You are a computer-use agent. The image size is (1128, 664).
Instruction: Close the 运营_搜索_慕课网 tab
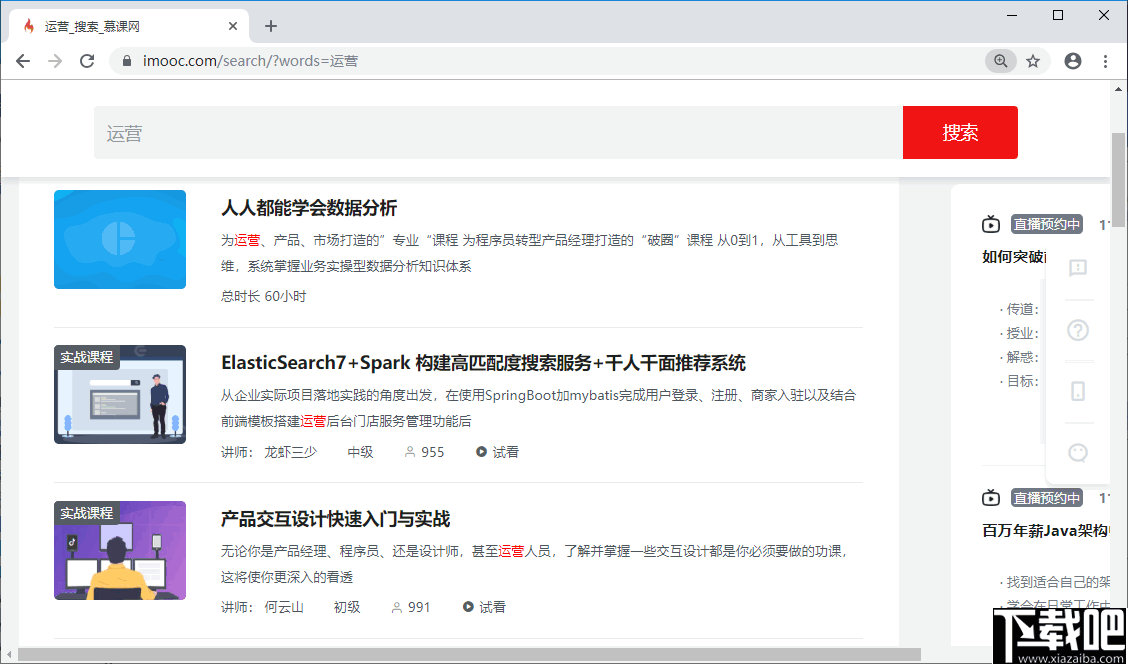(232, 27)
